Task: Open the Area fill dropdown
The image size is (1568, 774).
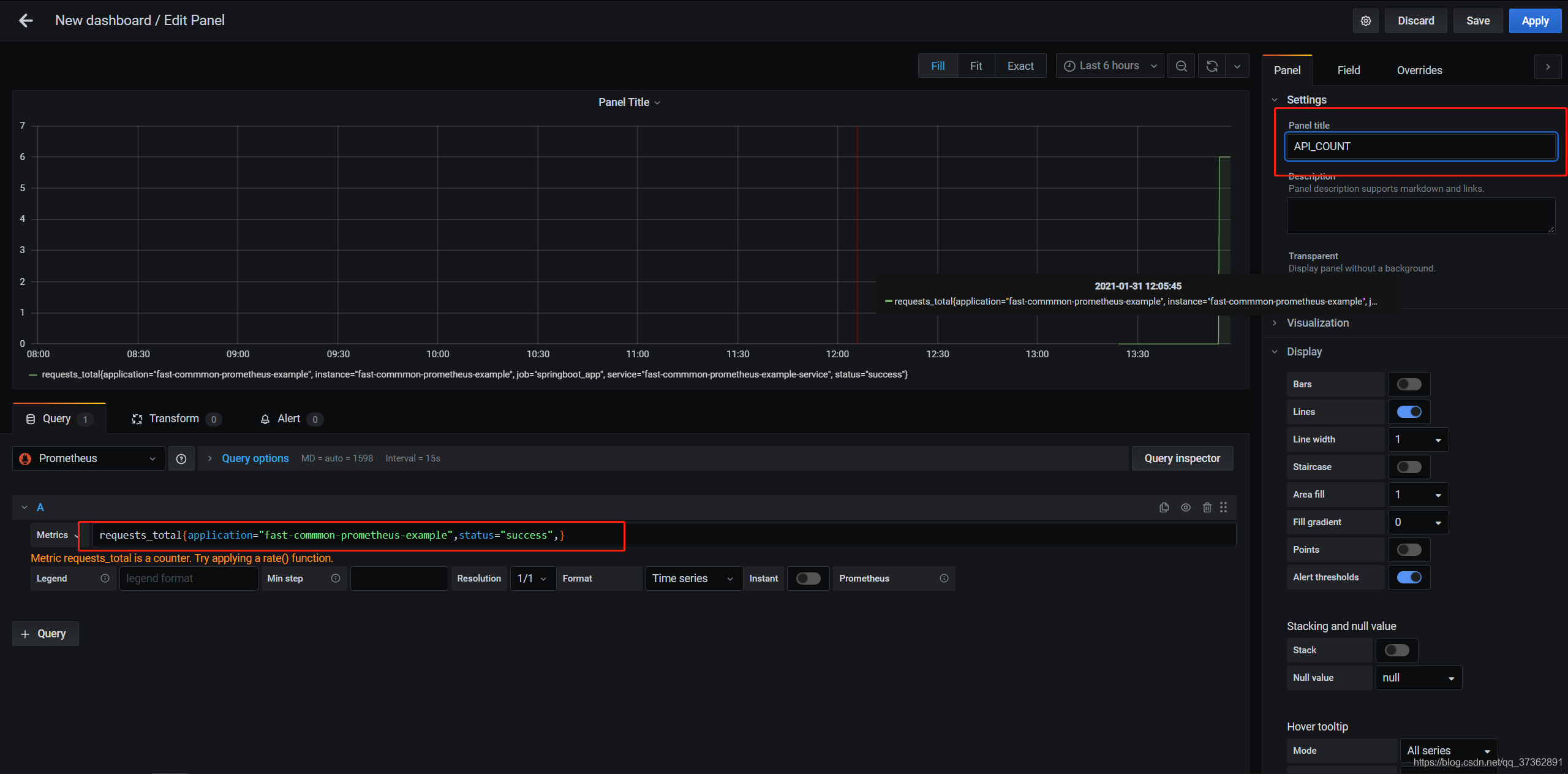Action: point(1418,495)
